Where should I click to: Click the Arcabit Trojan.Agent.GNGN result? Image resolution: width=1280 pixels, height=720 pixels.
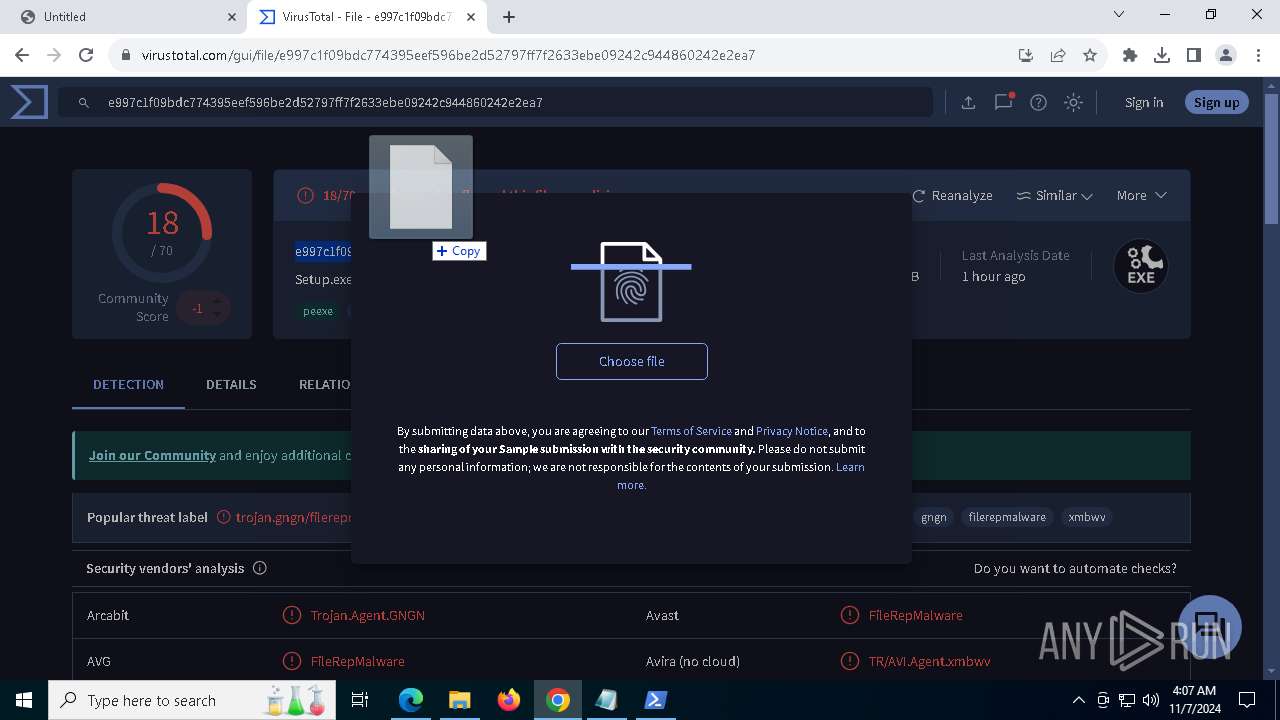[367, 615]
